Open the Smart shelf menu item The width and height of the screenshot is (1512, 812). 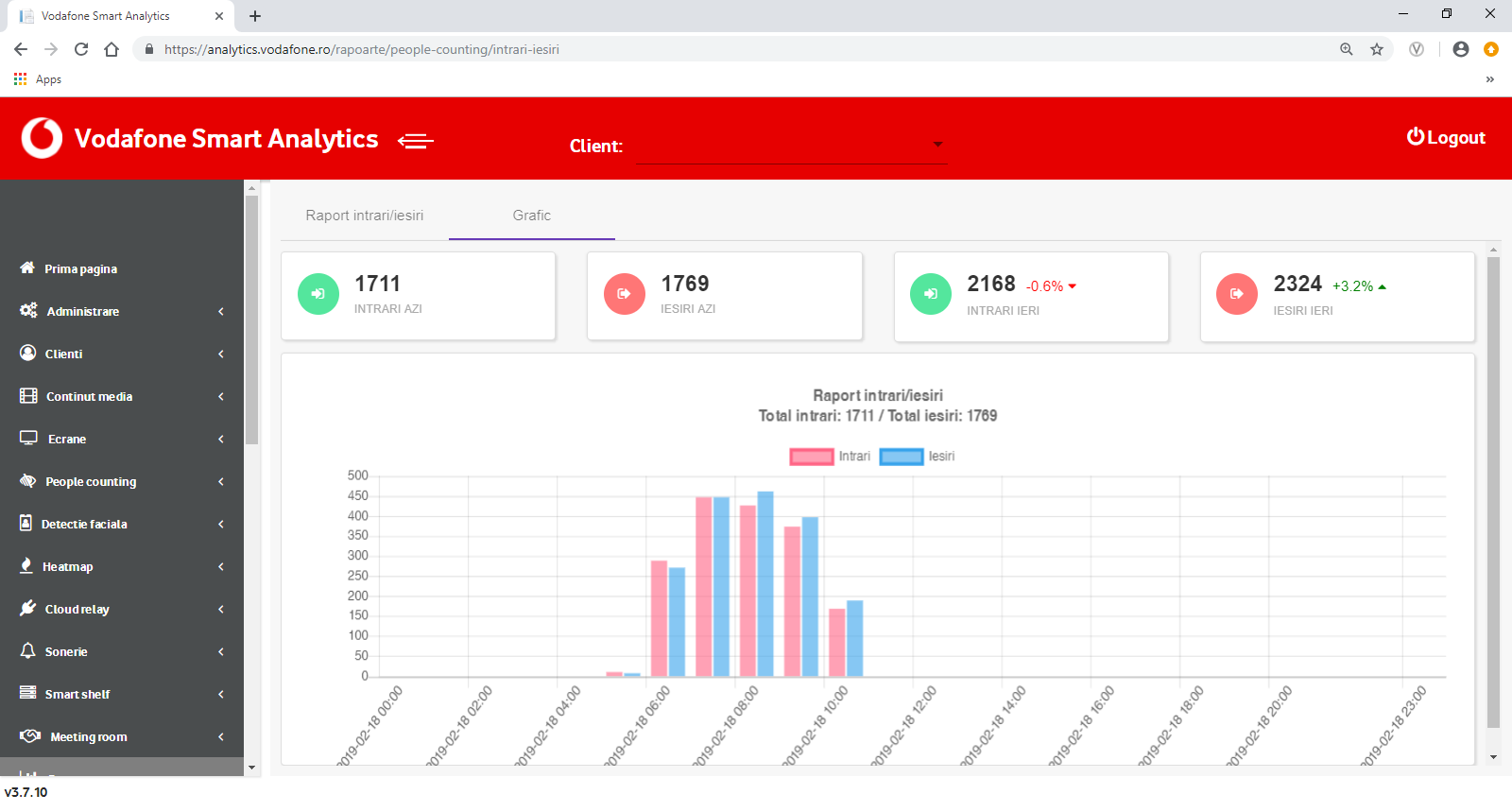coord(77,694)
